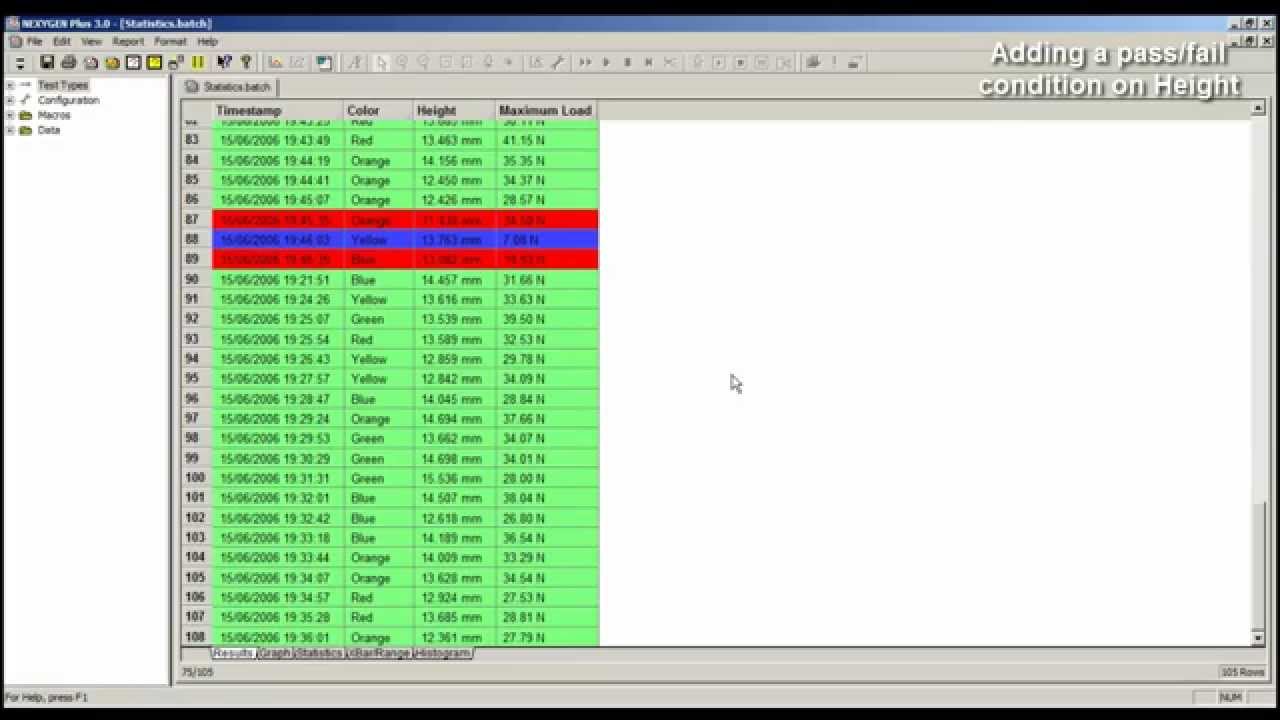1280x720 pixels.
Task: Select the Print toolbar icon
Action: 67,62
